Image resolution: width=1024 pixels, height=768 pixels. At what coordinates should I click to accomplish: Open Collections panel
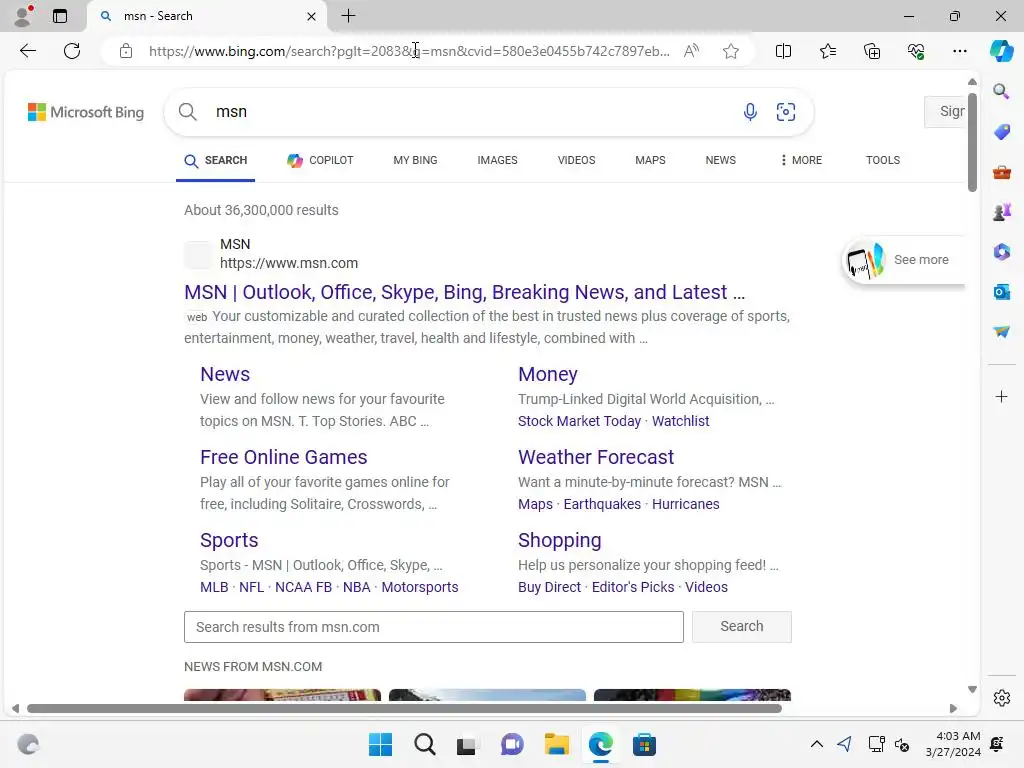pos(872,51)
